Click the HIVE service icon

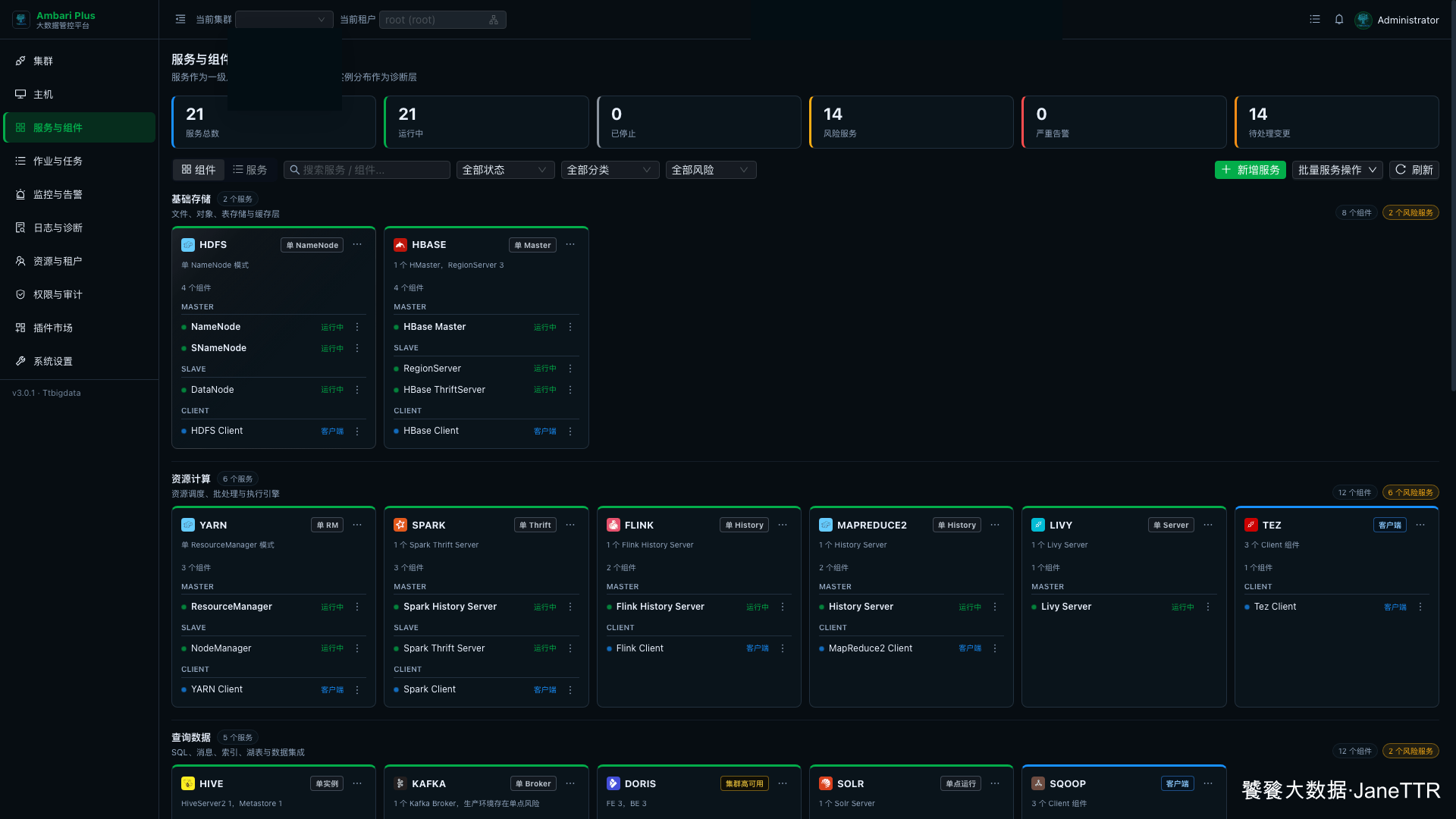[188, 783]
